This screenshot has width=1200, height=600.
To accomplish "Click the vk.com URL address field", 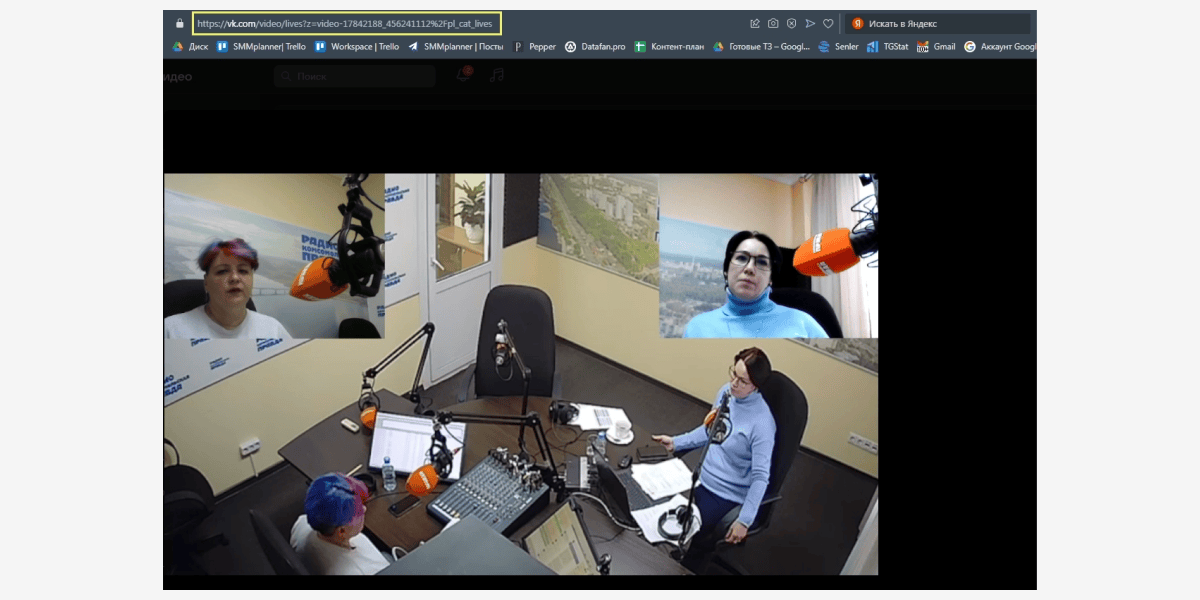I will [345, 23].
